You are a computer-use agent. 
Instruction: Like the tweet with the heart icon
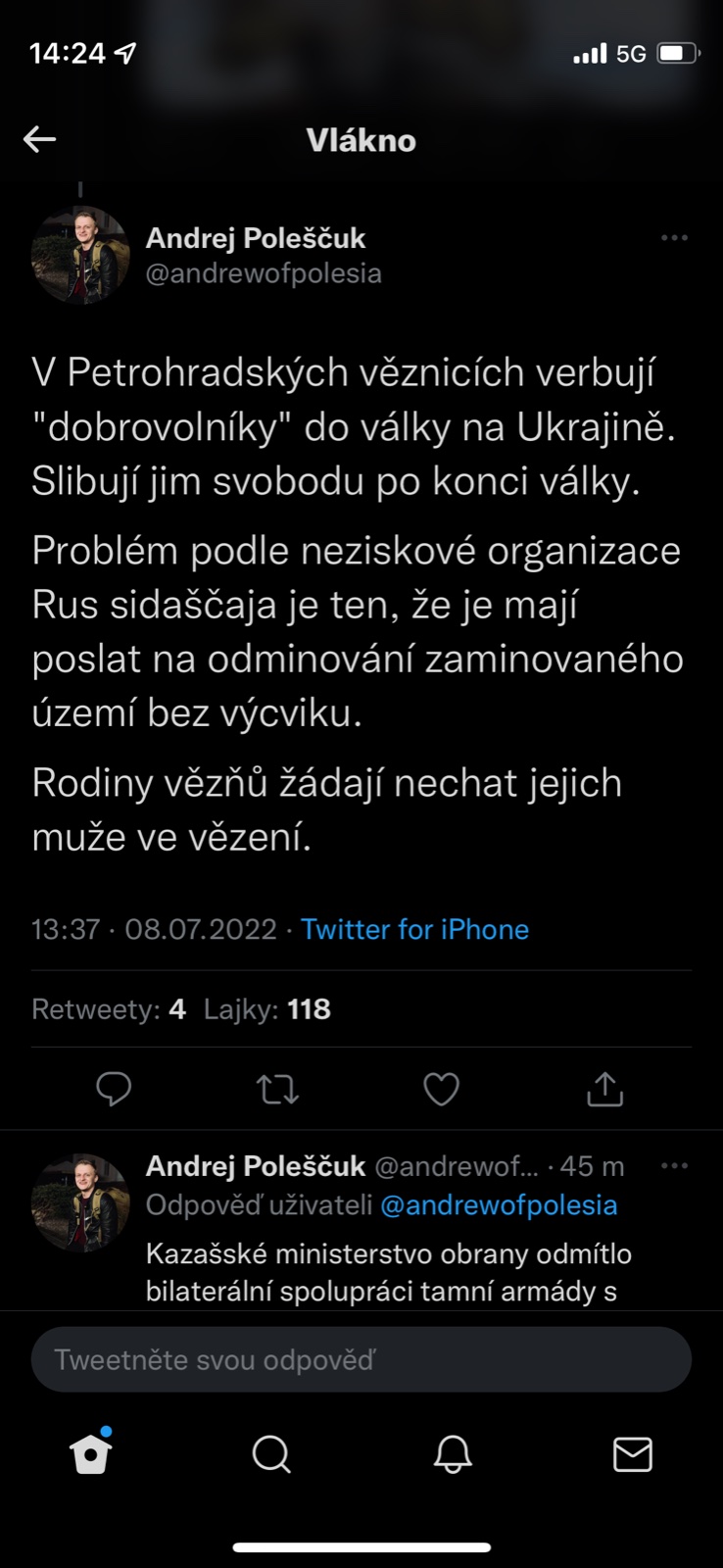(x=441, y=1088)
